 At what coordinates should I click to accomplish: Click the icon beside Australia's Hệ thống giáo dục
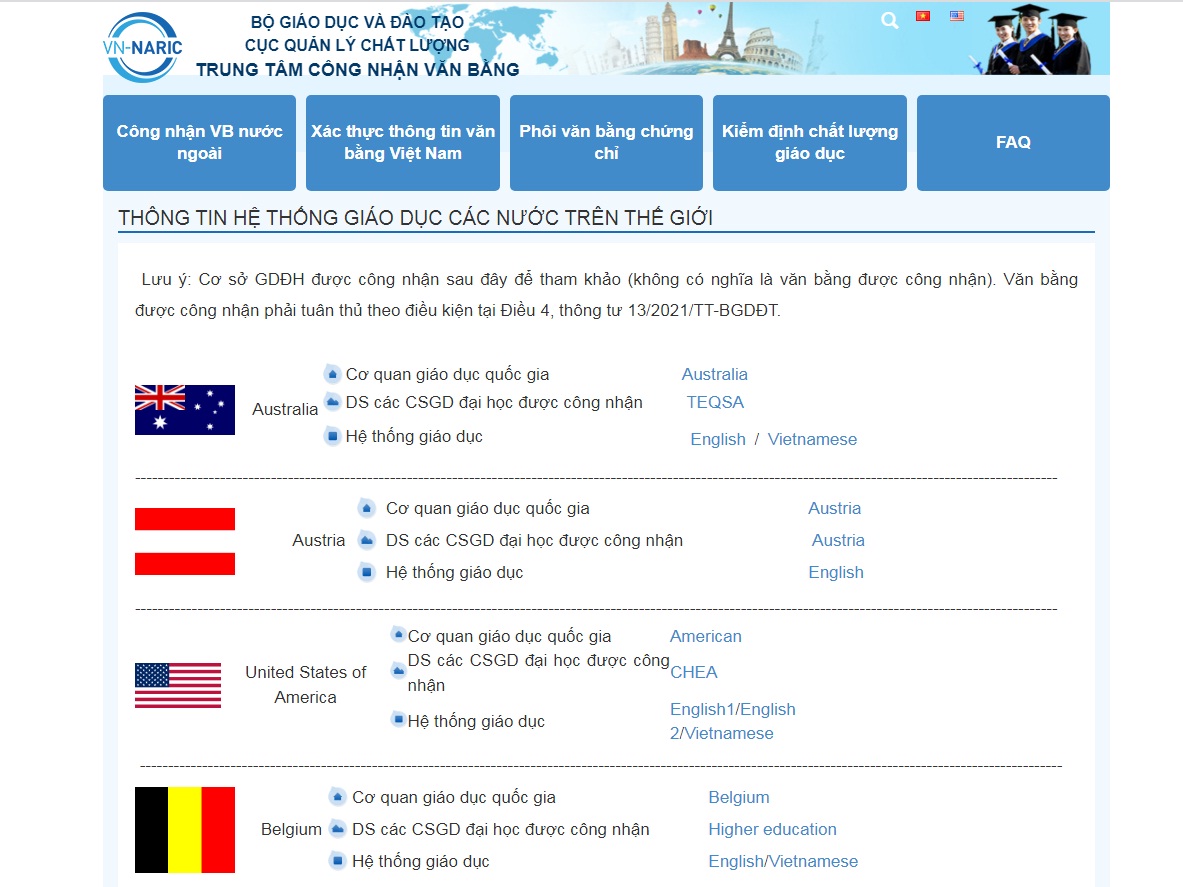pyautogui.click(x=333, y=436)
